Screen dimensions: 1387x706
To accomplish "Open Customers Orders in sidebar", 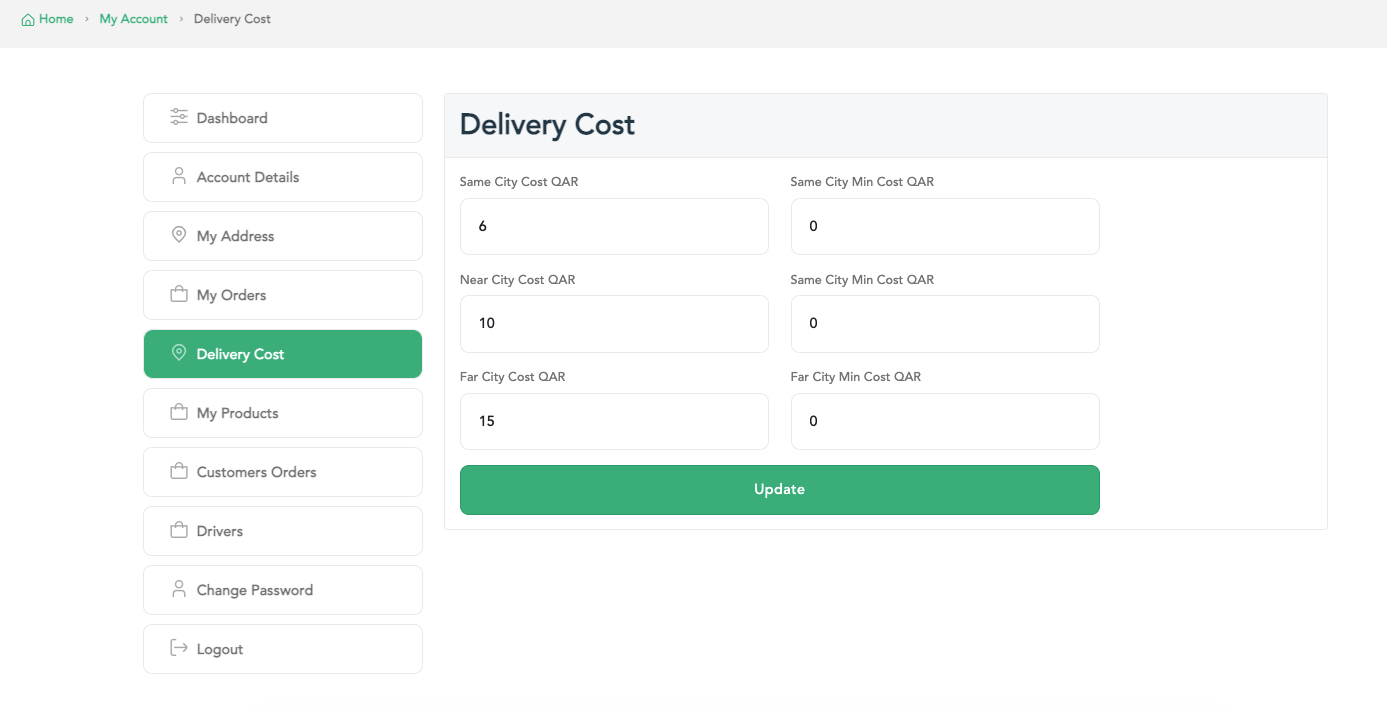I will point(256,472).
